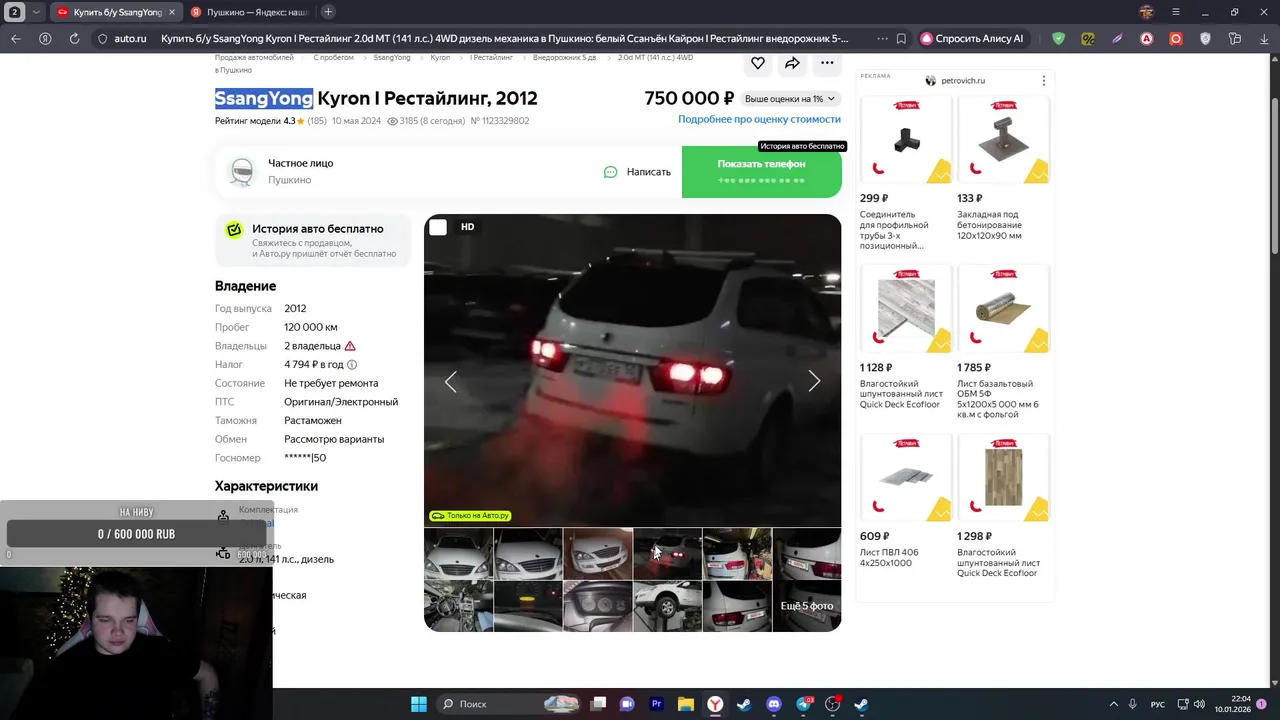
Task: Go back with browser back arrow
Action: [15, 39]
